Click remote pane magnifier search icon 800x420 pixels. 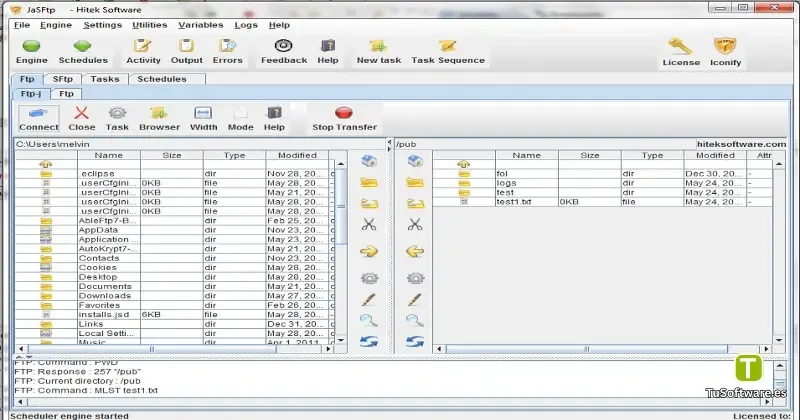pyautogui.click(x=415, y=320)
